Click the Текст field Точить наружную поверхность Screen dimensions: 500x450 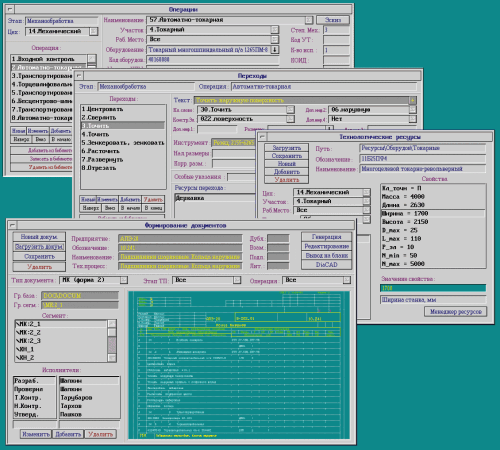tap(302, 100)
